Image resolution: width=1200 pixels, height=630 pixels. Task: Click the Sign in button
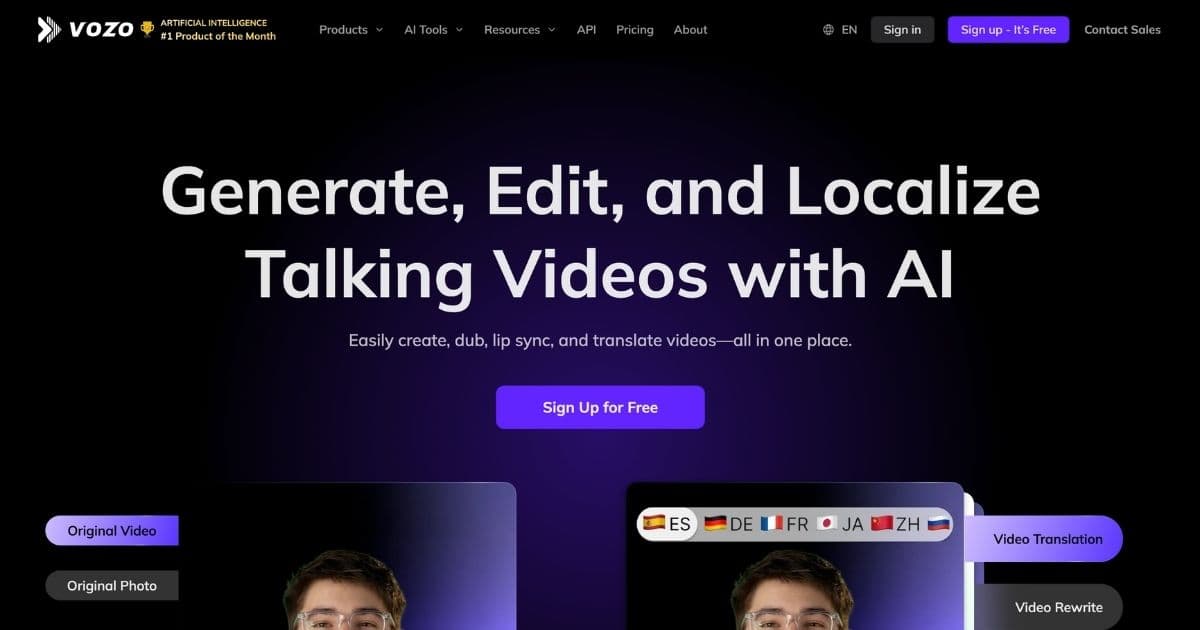(902, 30)
